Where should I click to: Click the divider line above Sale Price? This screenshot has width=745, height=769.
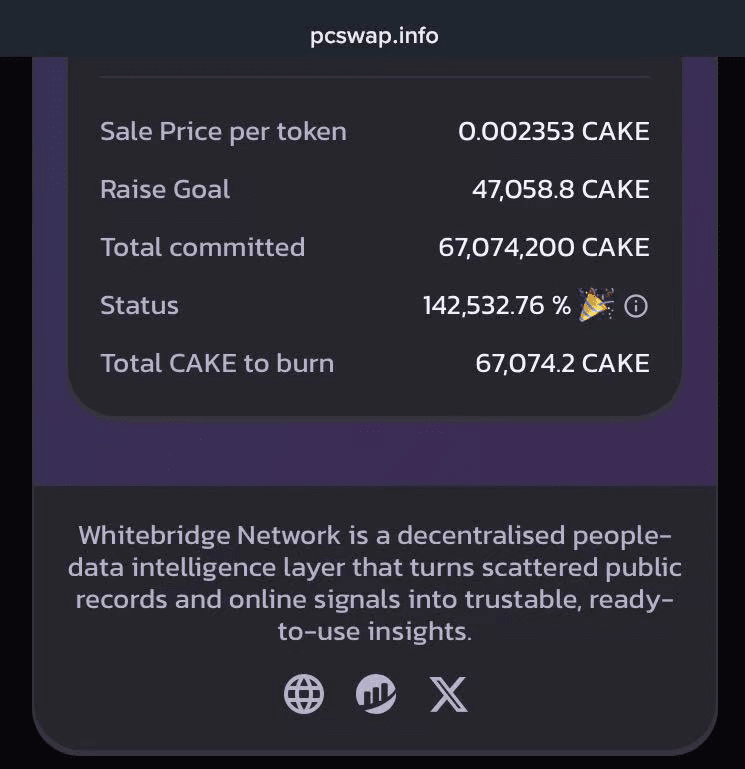pos(374,77)
